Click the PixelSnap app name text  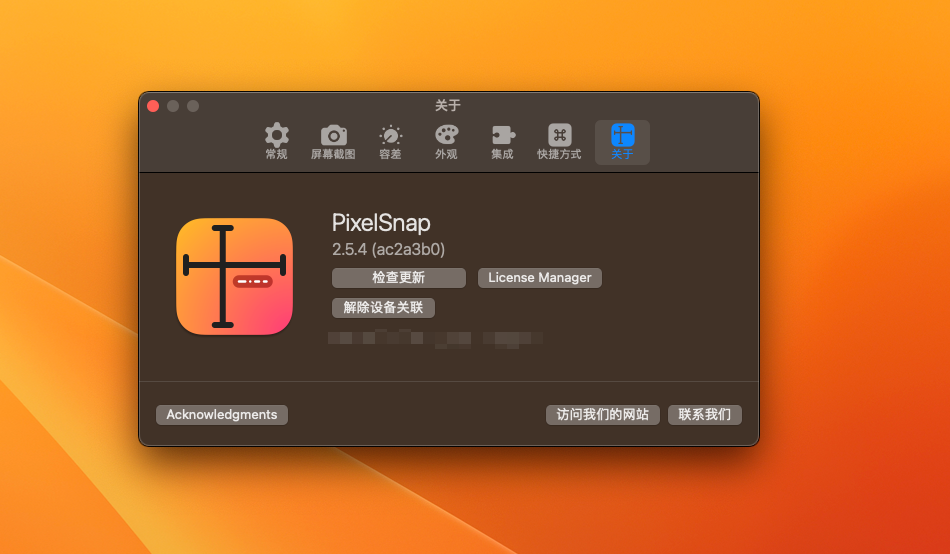[x=381, y=223]
